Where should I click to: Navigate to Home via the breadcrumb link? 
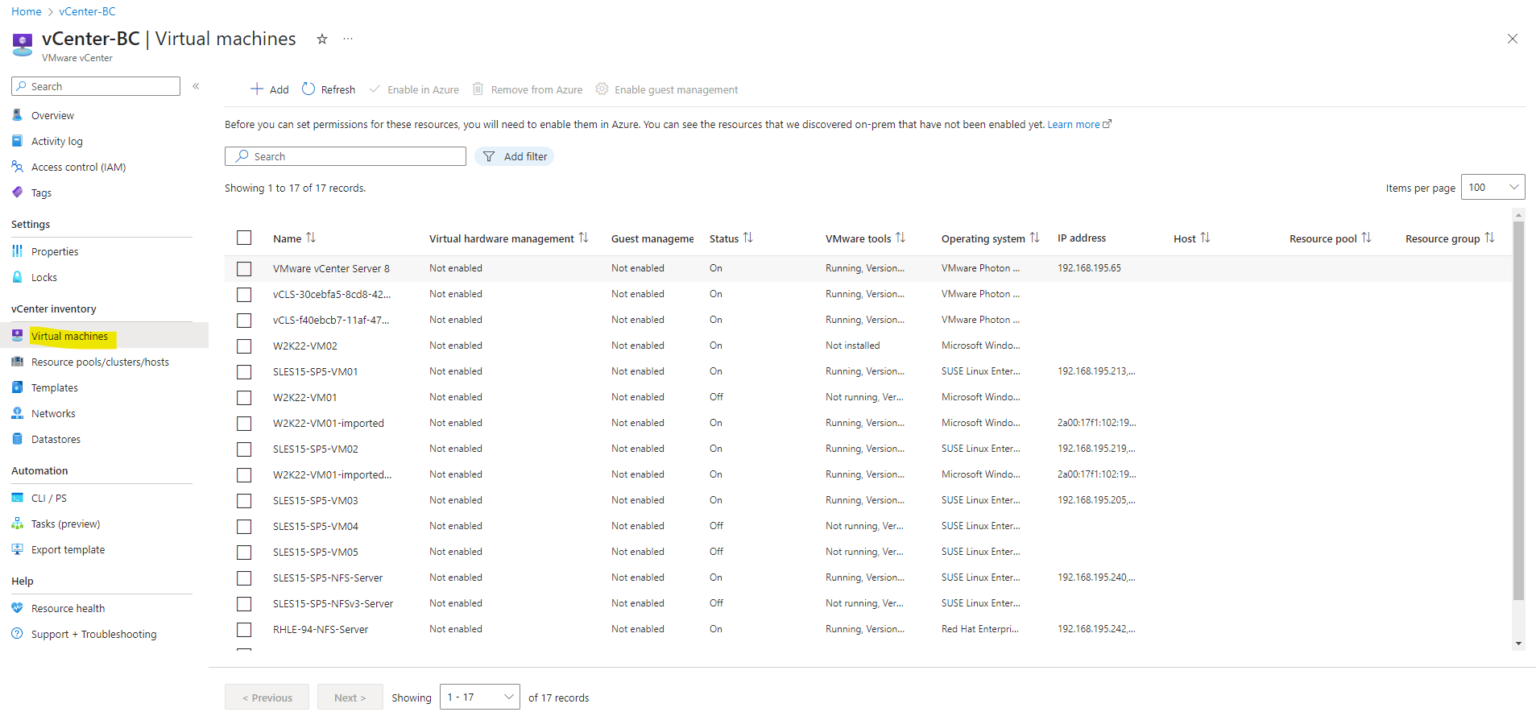(26, 11)
